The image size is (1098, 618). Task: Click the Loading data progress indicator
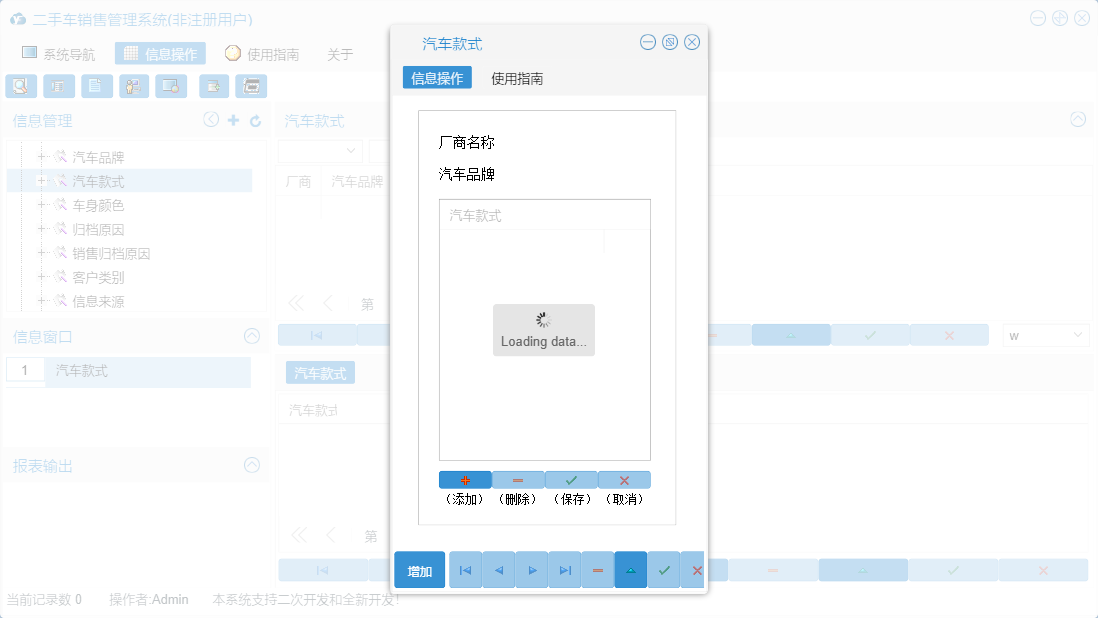543,330
